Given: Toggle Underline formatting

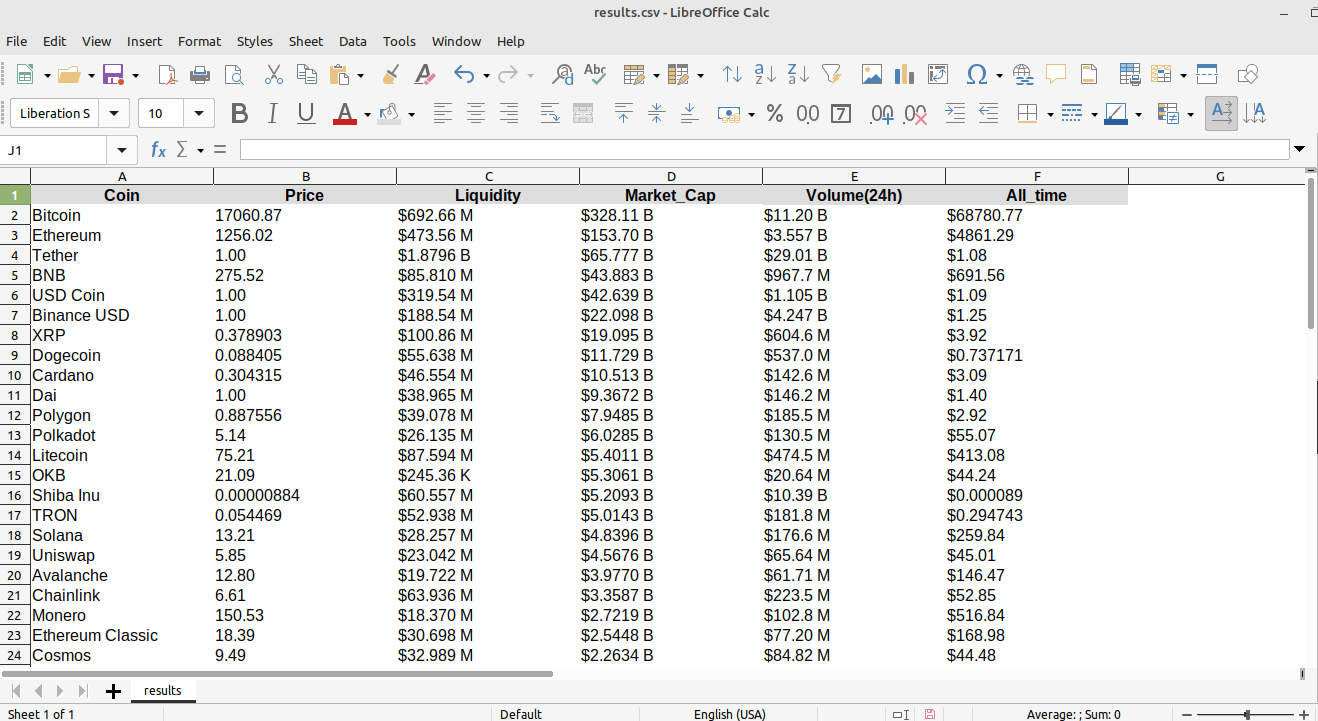Looking at the screenshot, I should pos(306,113).
